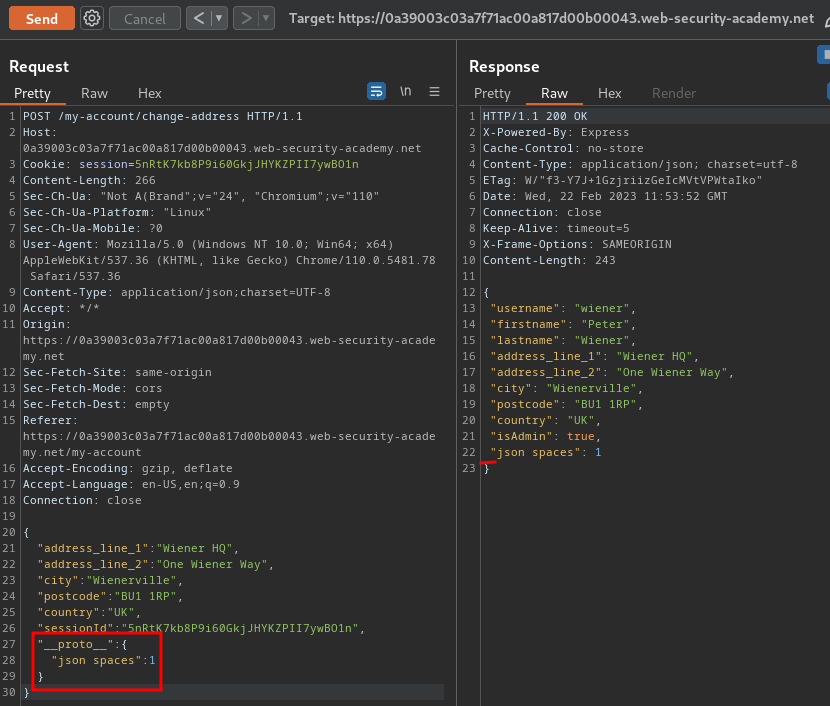Viewport: 830px width, 706px height.
Task: Click HTTP/1.1 200 OK status line
Action: click(x=535, y=116)
